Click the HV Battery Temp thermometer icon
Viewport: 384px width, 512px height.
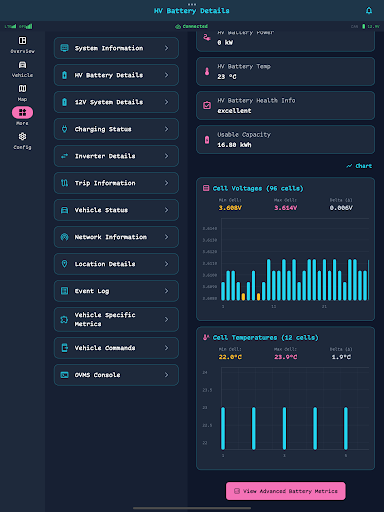[207, 71]
